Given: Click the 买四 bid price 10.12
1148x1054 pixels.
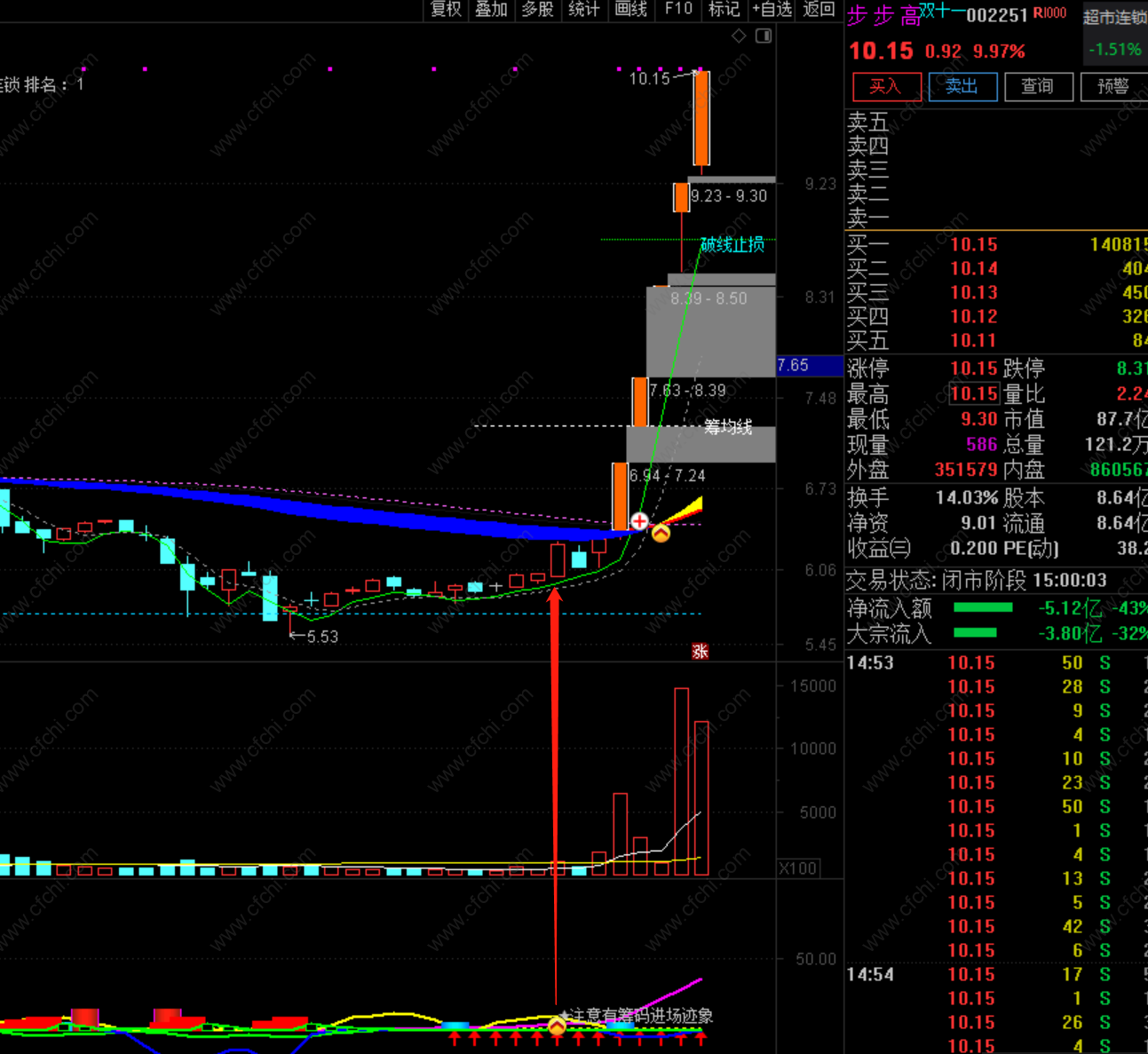Looking at the screenshot, I should pos(974,316).
